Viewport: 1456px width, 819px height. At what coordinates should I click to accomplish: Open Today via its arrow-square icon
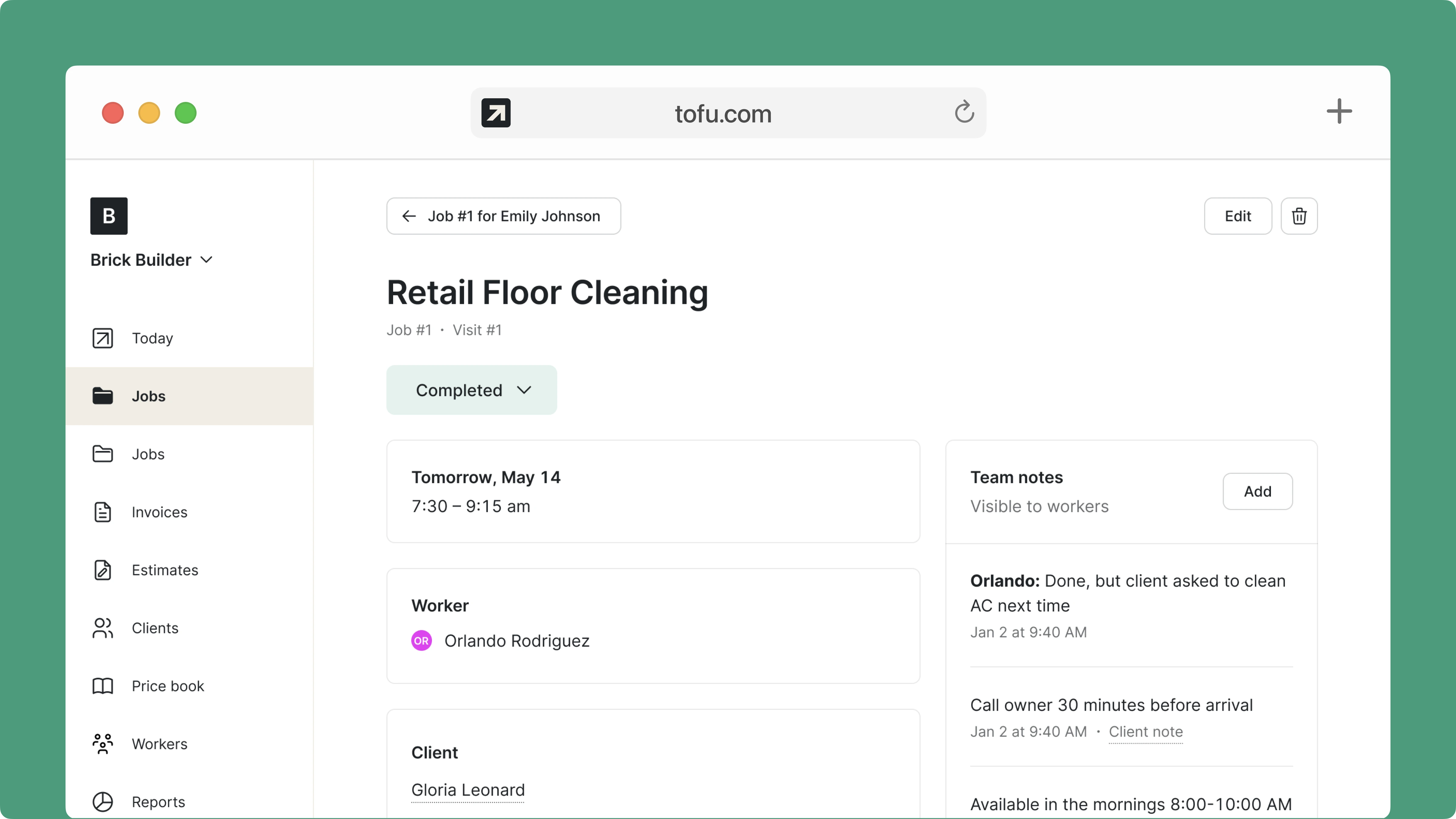tap(102, 338)
